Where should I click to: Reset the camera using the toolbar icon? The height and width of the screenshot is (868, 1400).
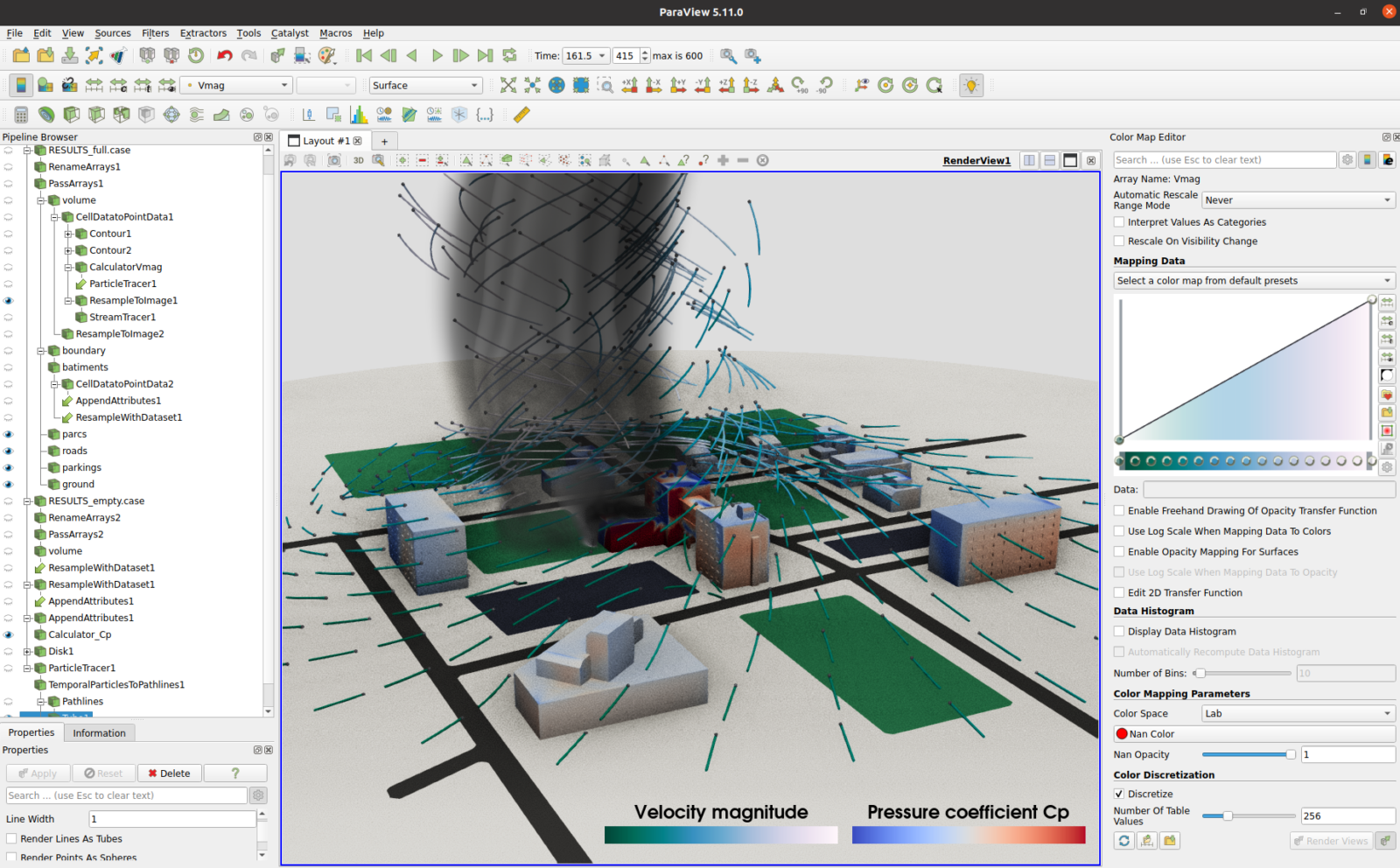507,85
